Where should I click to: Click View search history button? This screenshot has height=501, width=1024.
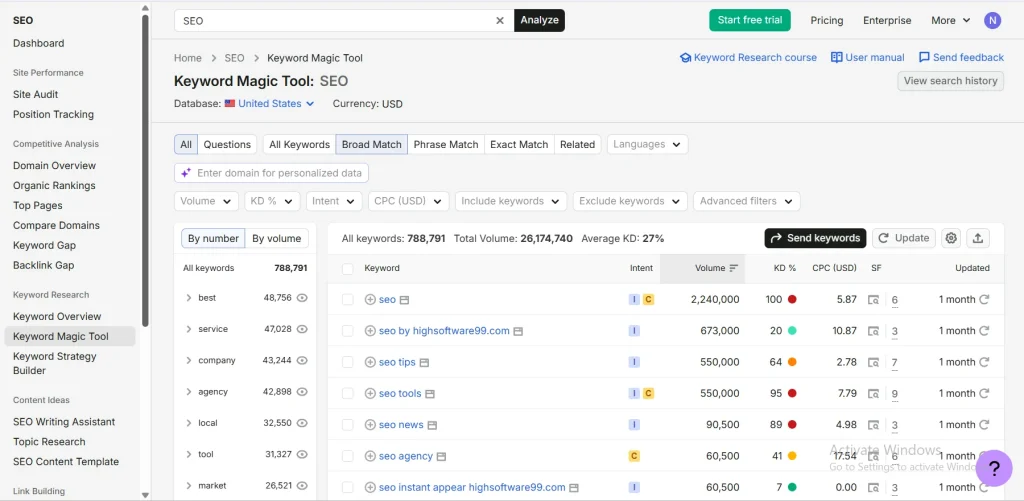click(950, 81)
